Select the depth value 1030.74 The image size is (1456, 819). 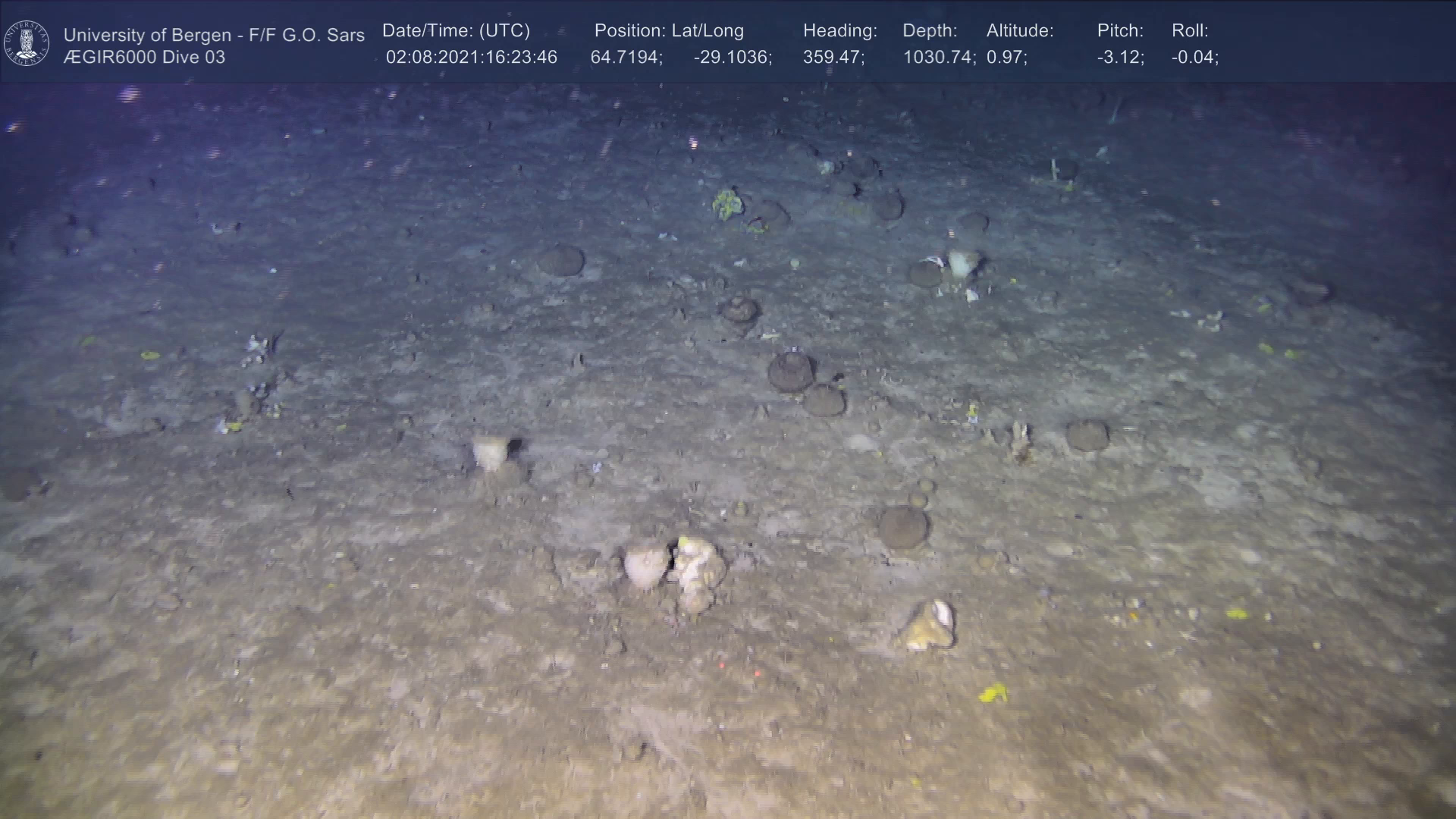click(938, 58)
